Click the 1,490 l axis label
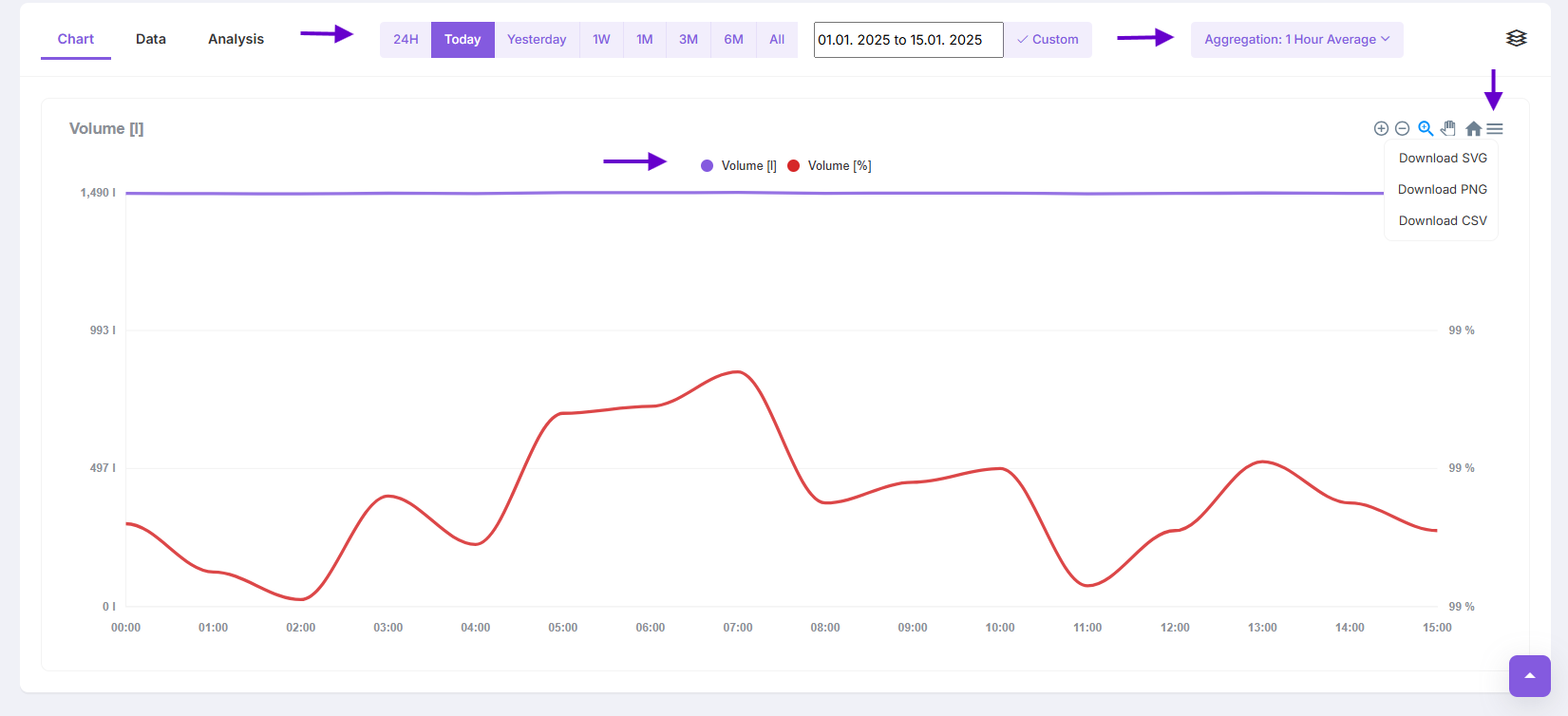The height and width of the screenshot is (716, 1568). tap(98, 193)
